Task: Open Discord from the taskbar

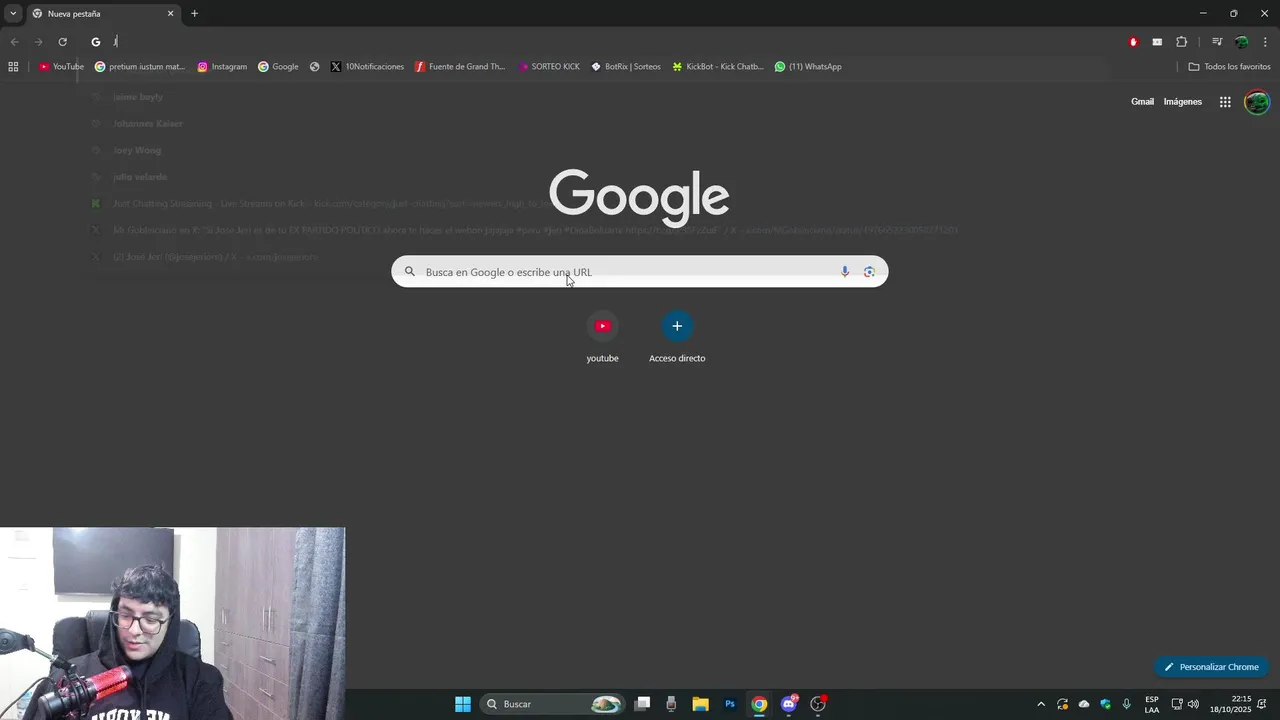Action: coord(789,704)
